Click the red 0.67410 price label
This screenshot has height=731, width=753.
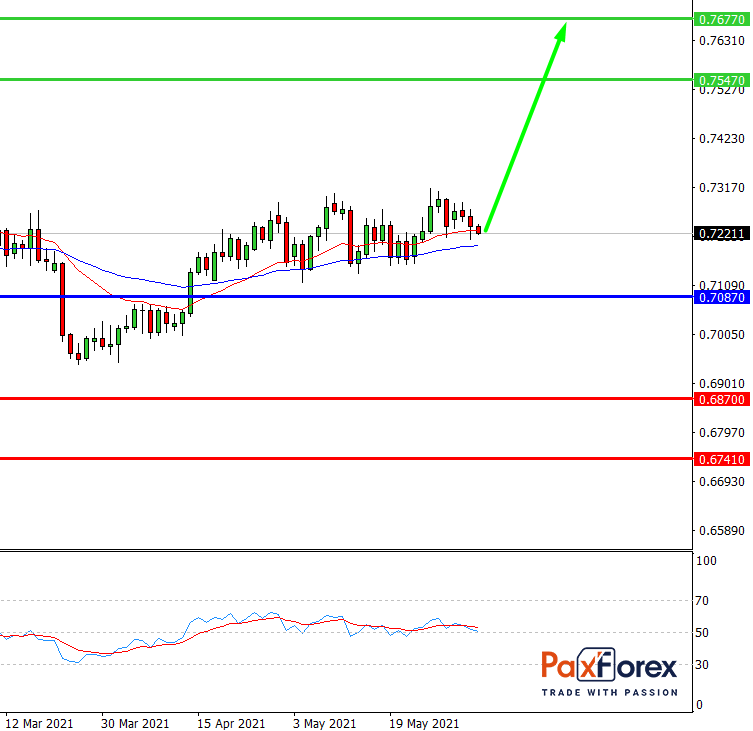coord(722,459)
